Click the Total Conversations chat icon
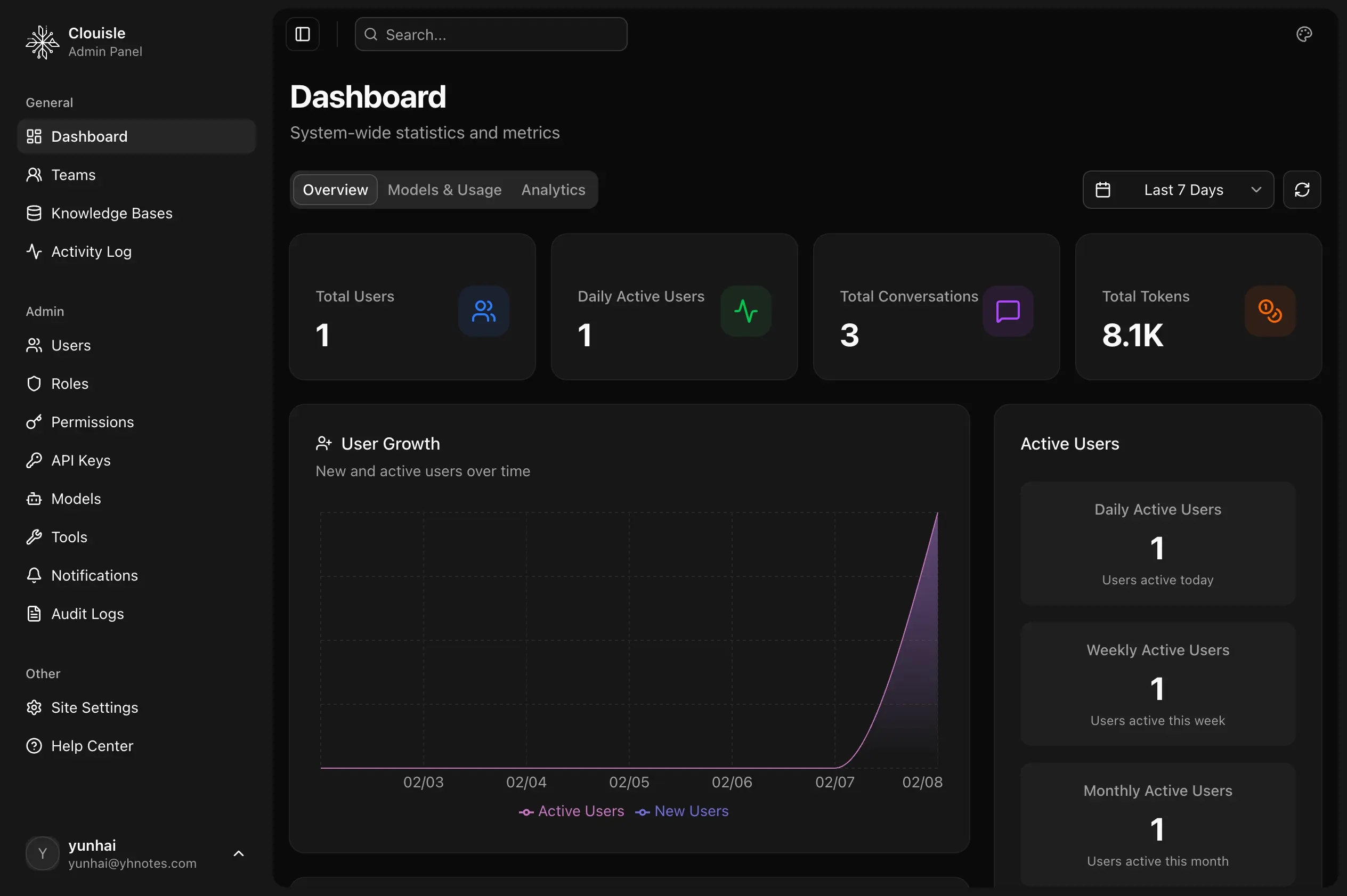The height and width of the screenshot is (896, 1347). 1007,312
